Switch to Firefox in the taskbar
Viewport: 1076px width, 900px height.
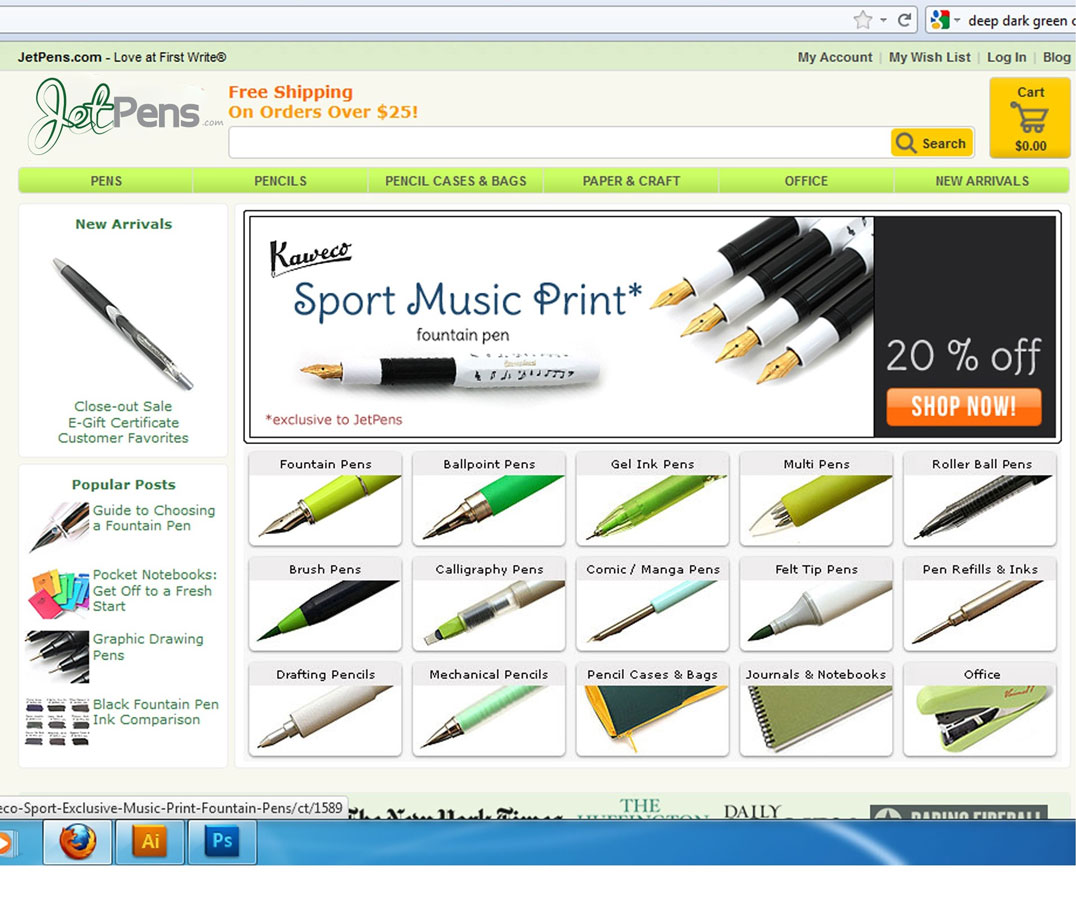click(x=78, y=842)
